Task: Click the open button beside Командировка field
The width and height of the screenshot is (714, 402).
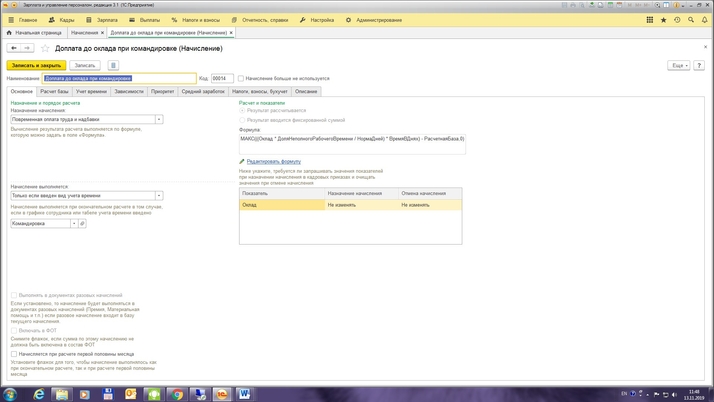Action: pyautogui.click(x=82, y=224)
